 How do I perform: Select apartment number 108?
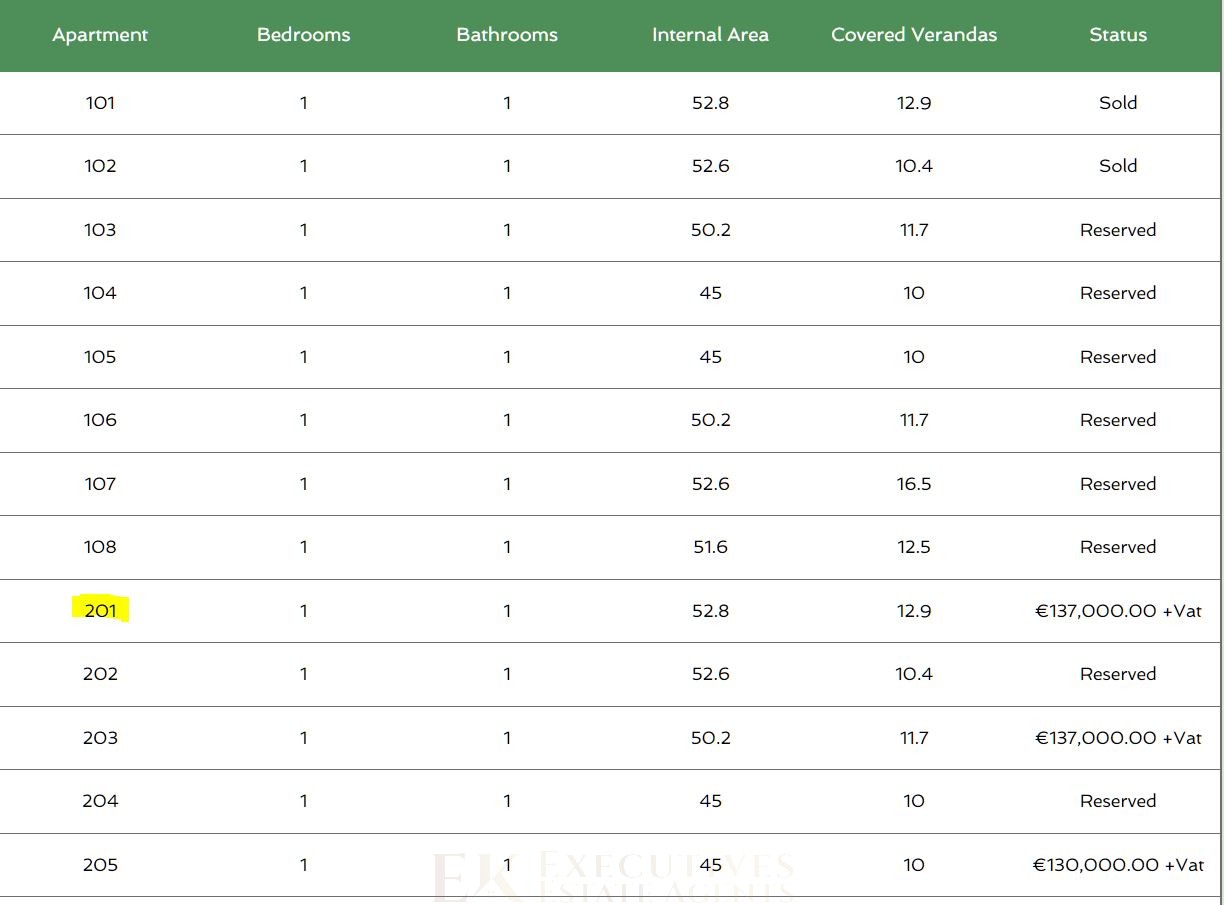(100, 547)
